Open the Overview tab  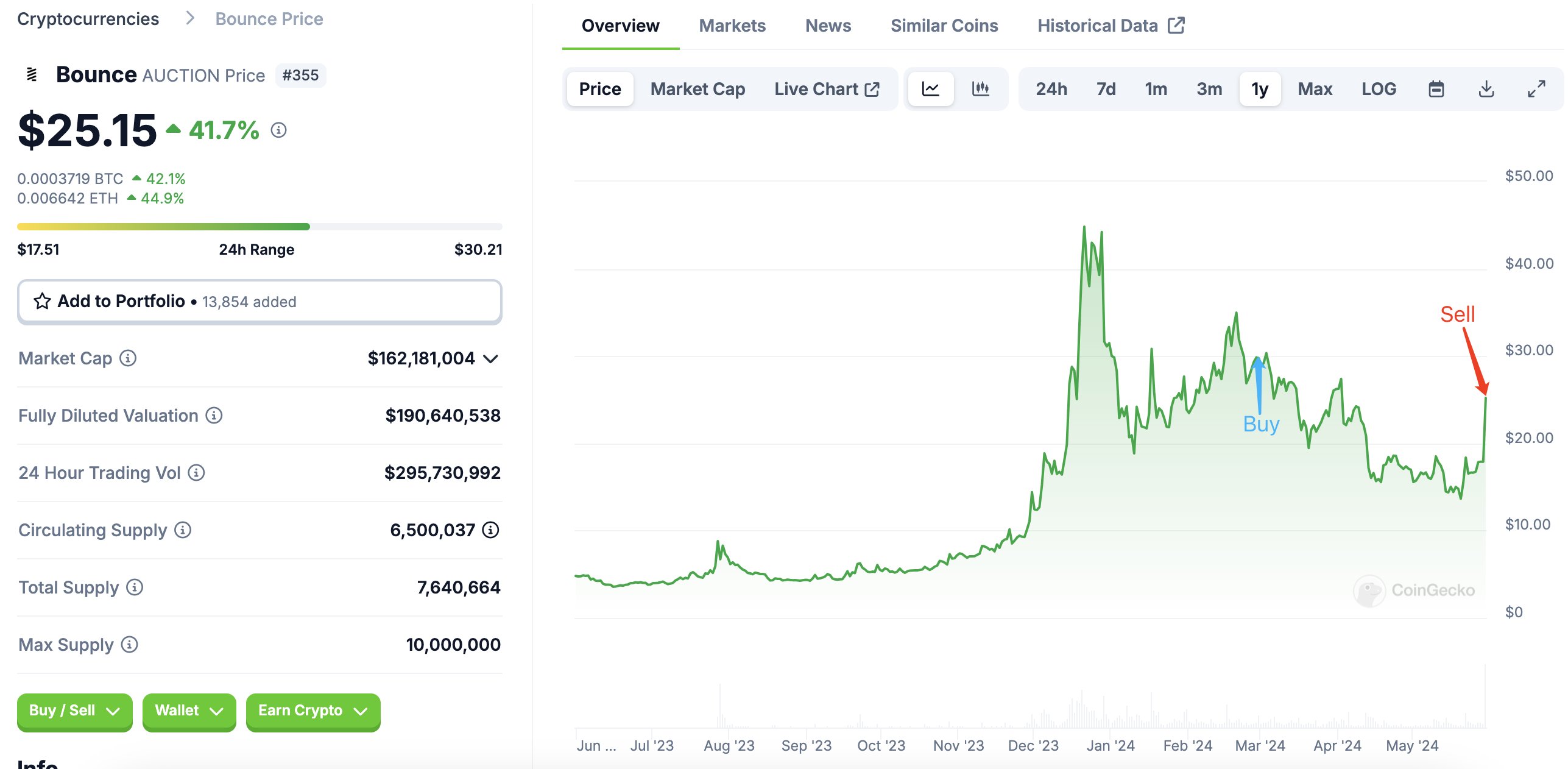(620, 26)
